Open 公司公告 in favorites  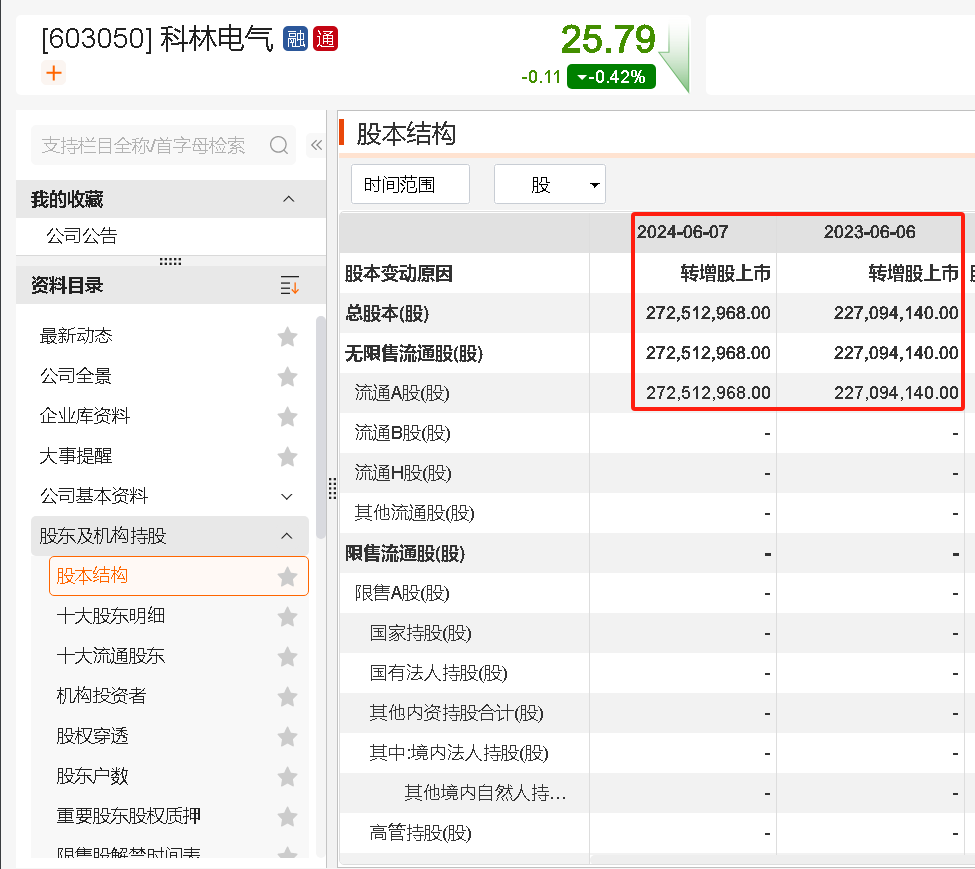click(x=81, y=236)
